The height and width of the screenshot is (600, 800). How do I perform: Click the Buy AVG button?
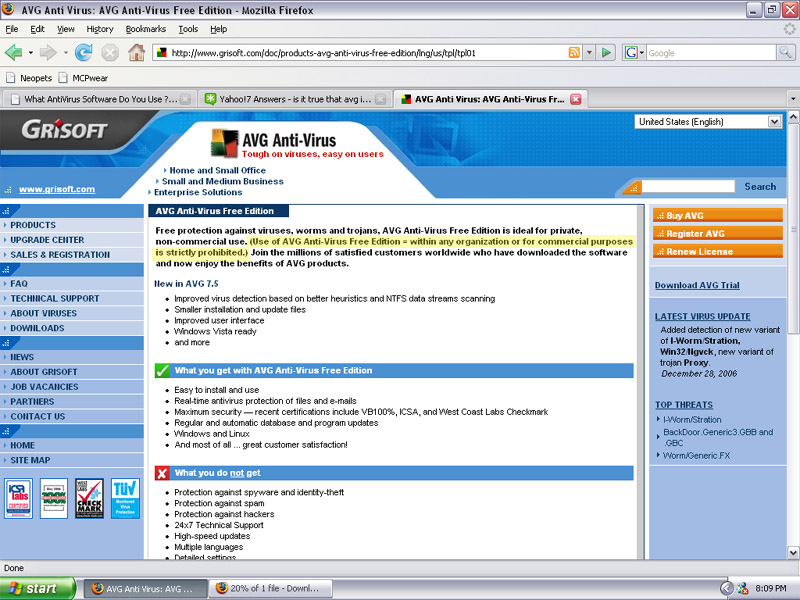click(717, 215)
